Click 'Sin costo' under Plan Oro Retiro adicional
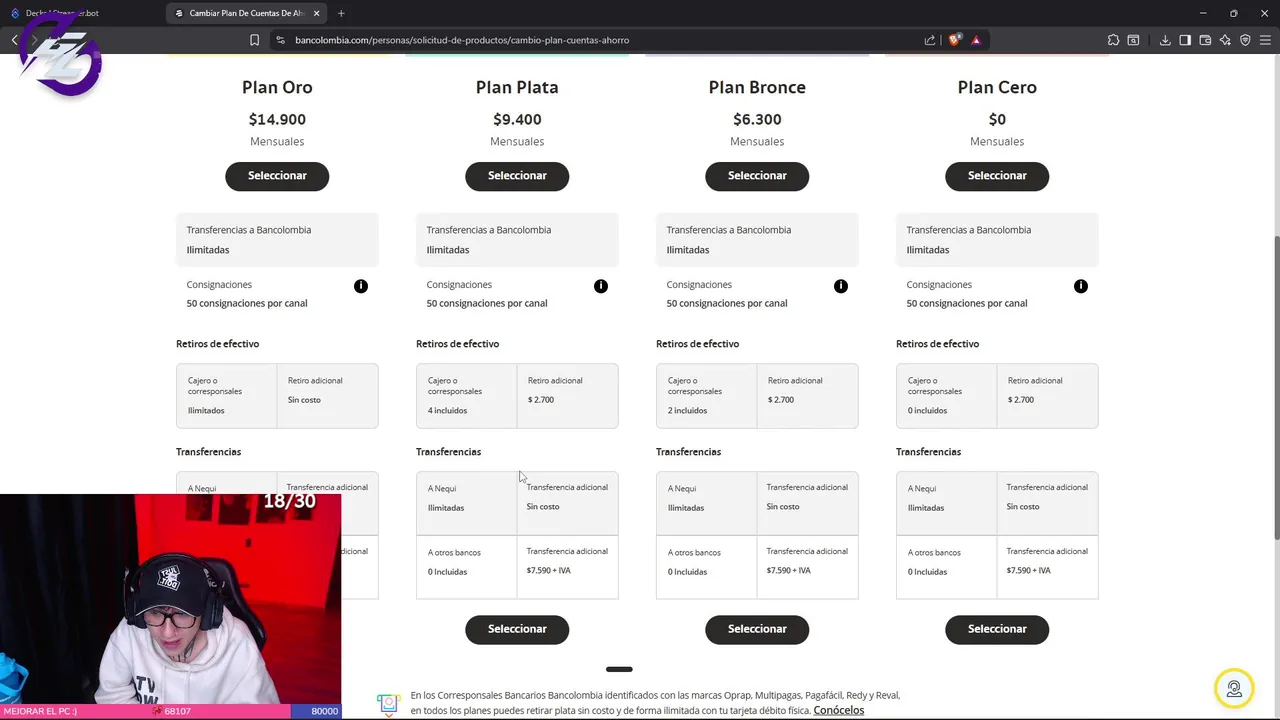The height and width of the screenshot is (720, 1280). click(x=304, y=400)
